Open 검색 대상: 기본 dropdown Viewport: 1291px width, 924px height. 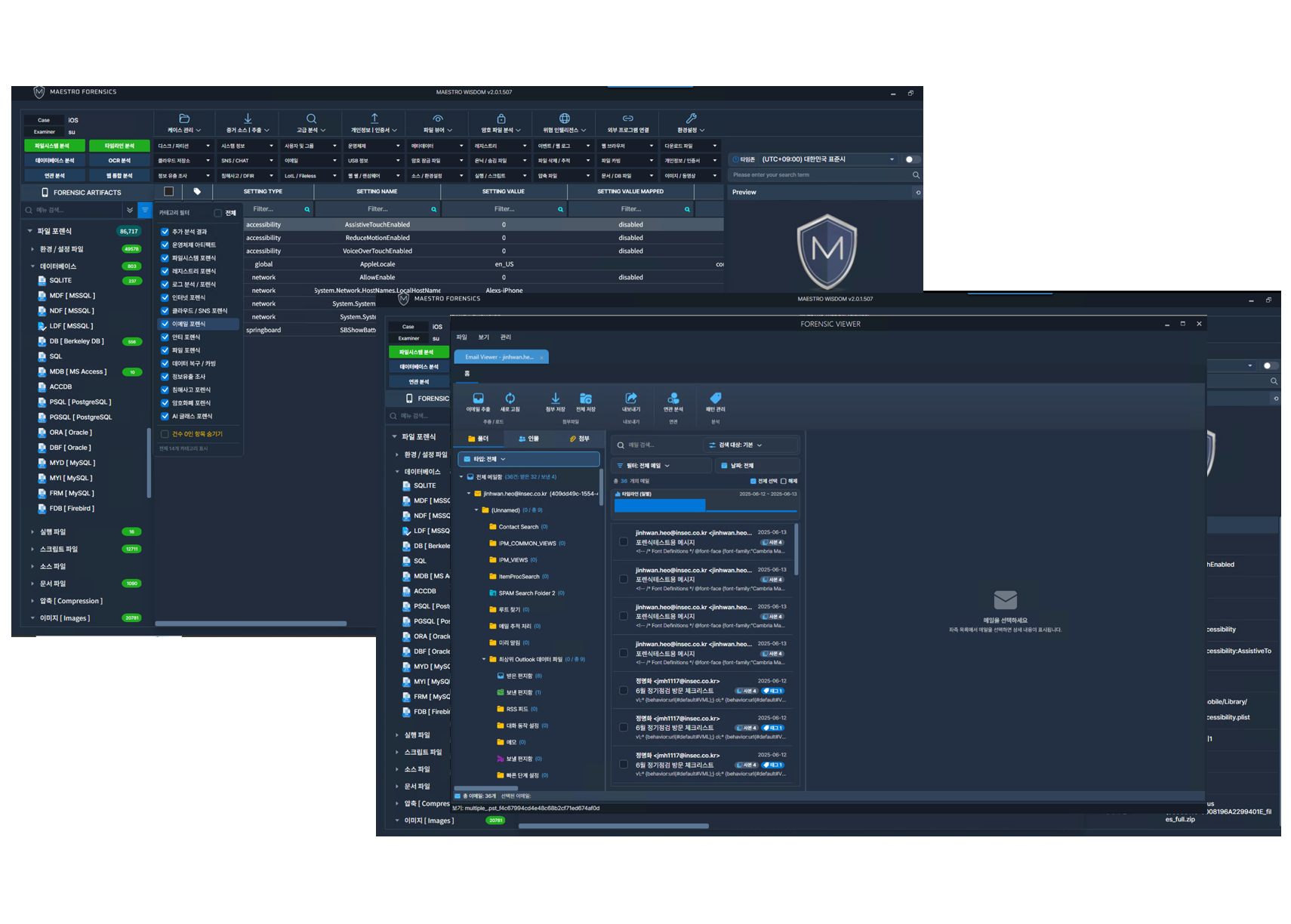[750, 445]
